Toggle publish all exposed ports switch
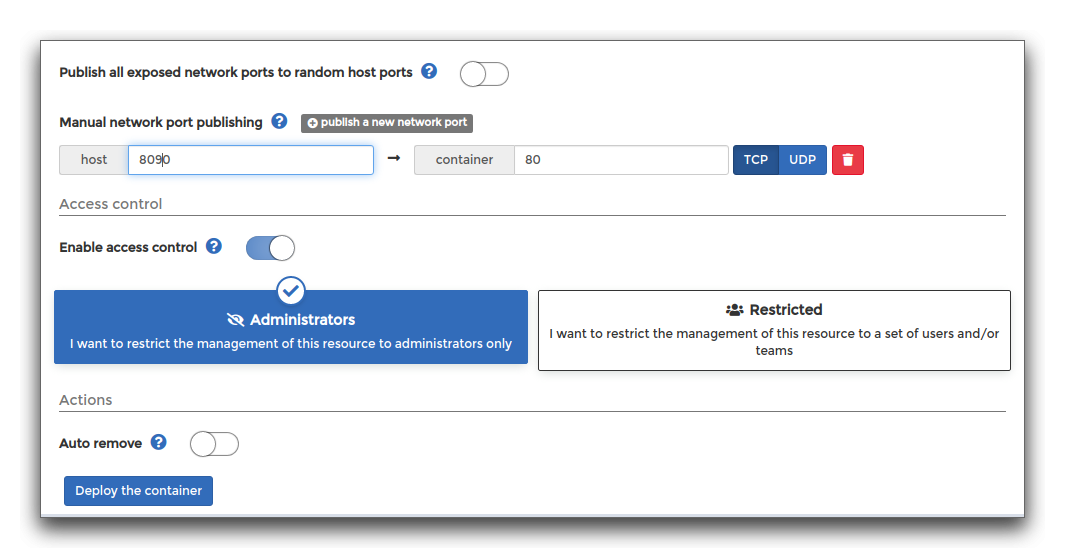Viewport: 1065px width, 558px height. pyautogui.click(x=484, y=74)
